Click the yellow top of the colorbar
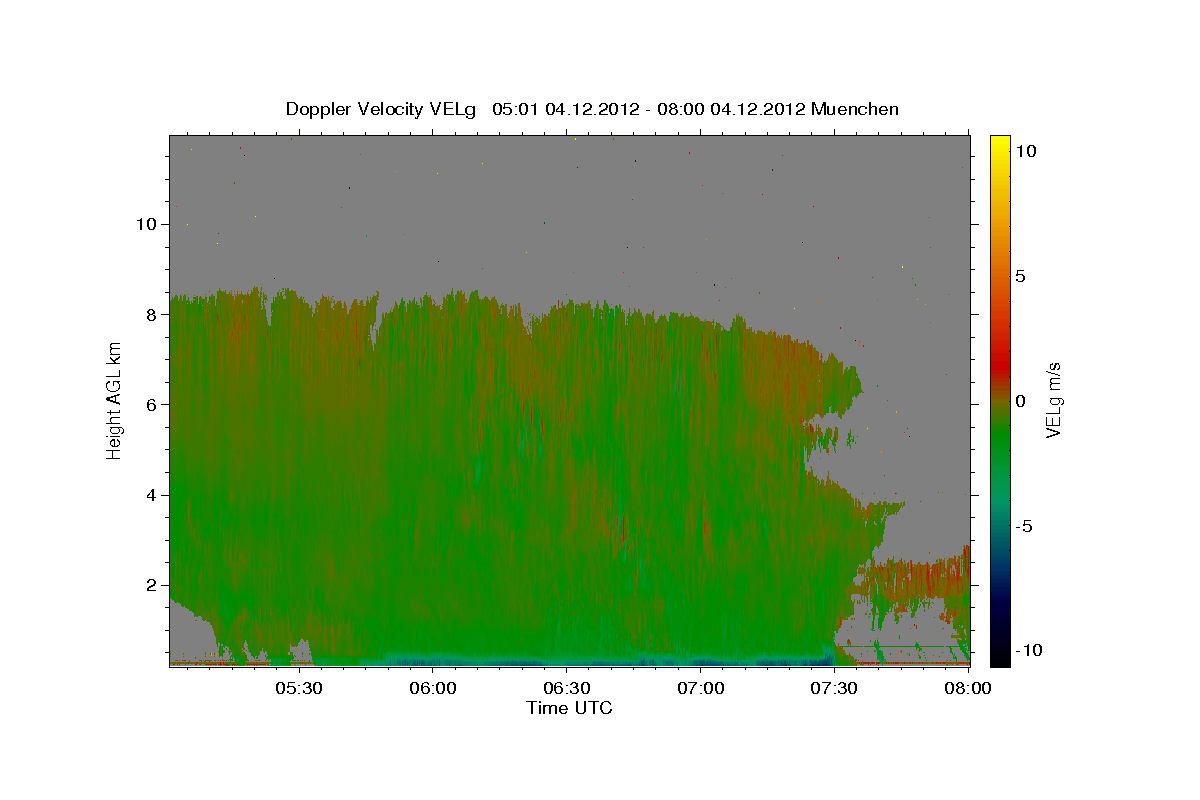 (1000, 145)
